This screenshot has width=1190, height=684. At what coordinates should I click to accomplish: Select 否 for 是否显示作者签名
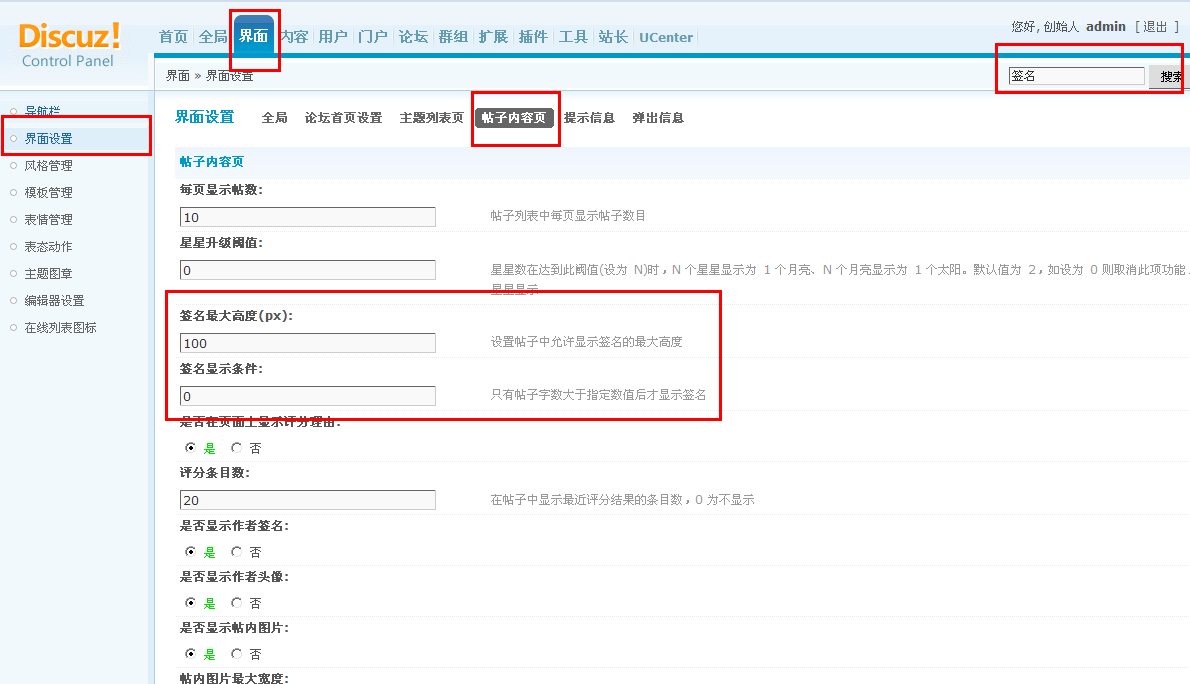point(237,552)
